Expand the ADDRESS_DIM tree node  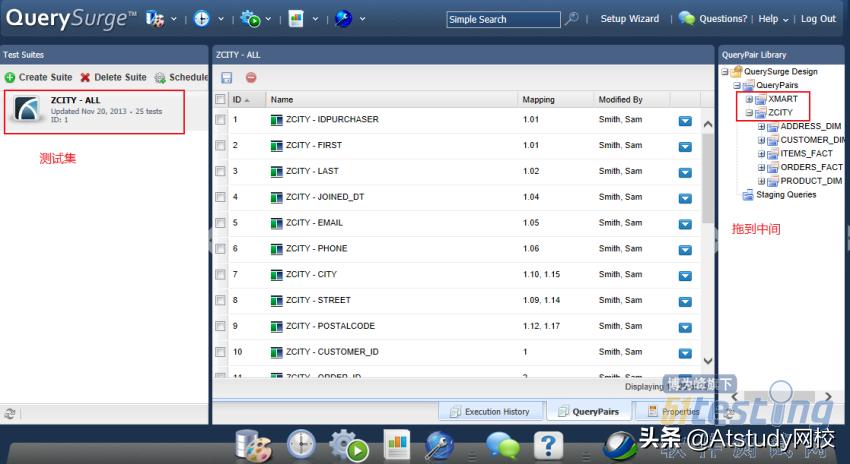click(761, 127)
